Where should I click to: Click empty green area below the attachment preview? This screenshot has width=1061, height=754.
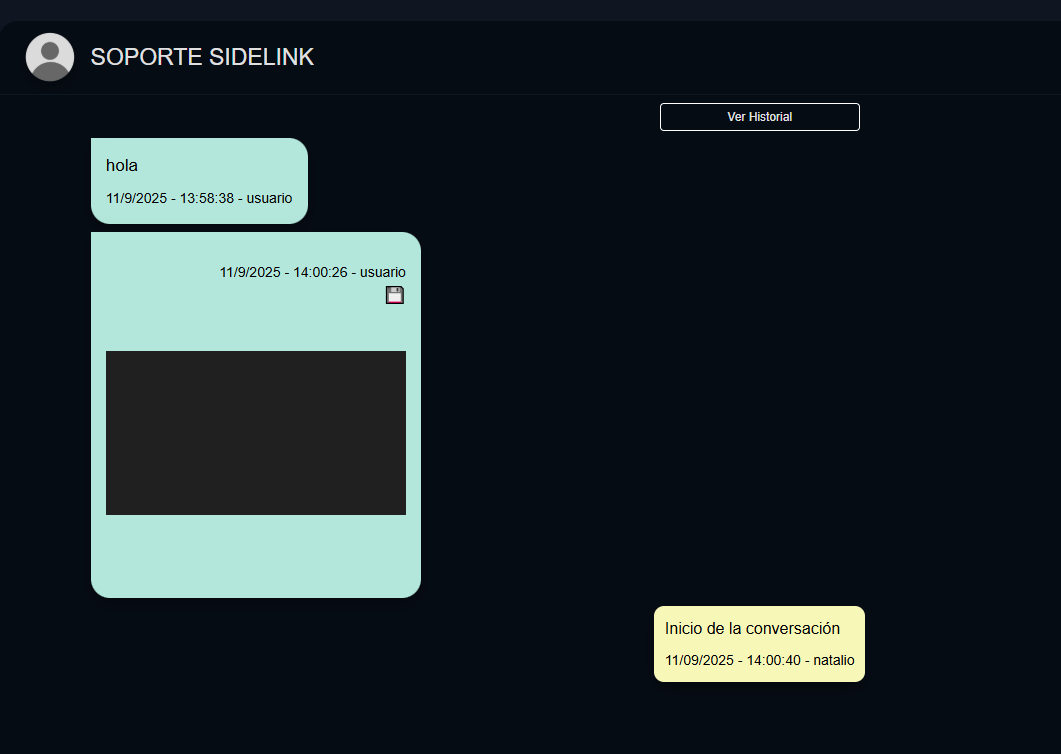(x=256, y=555)
